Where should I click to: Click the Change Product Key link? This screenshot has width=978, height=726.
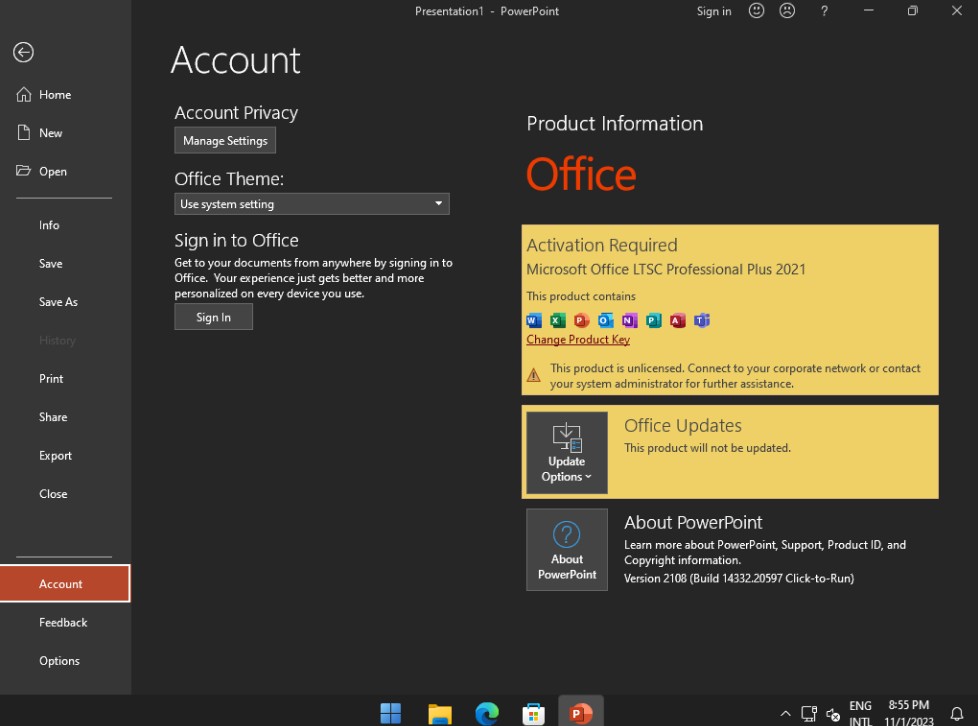pyautogui.click(x=578, y=340)
